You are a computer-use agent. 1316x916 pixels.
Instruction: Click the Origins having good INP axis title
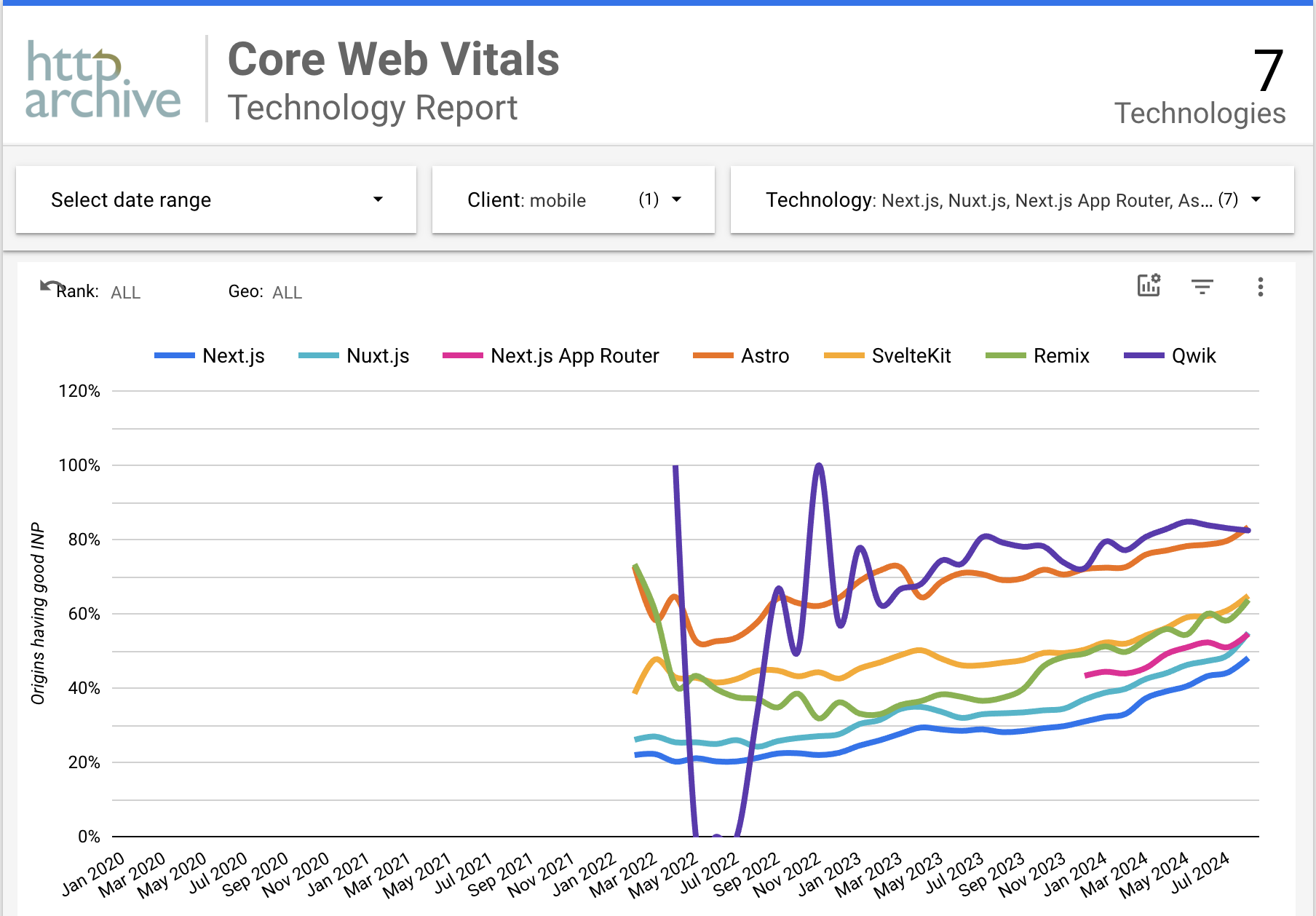[x=38, y=614]
